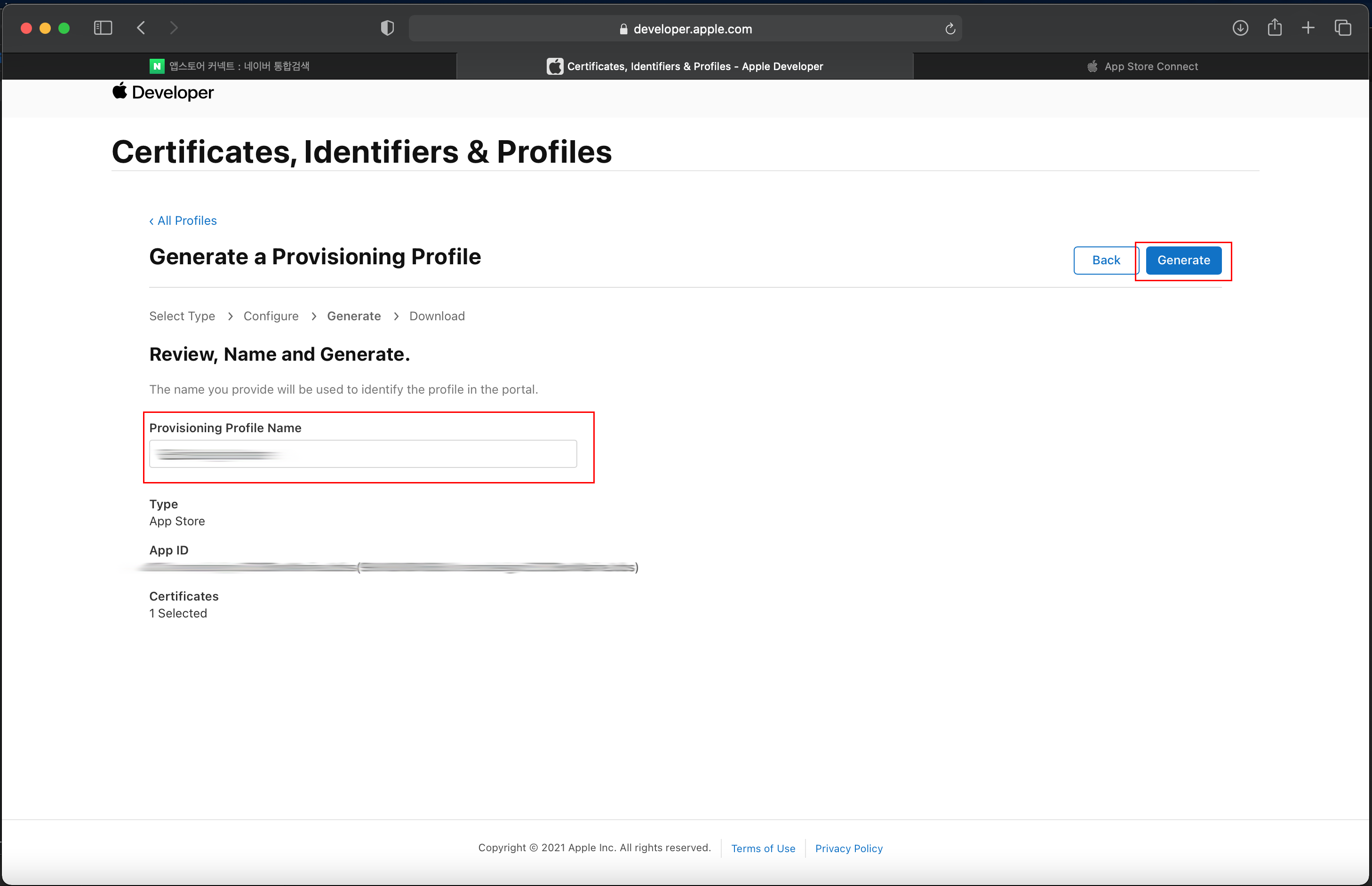Viewport: 1372px width, 886px height.
Task: Click the Apple Developer logo
Action: (163, 92)
